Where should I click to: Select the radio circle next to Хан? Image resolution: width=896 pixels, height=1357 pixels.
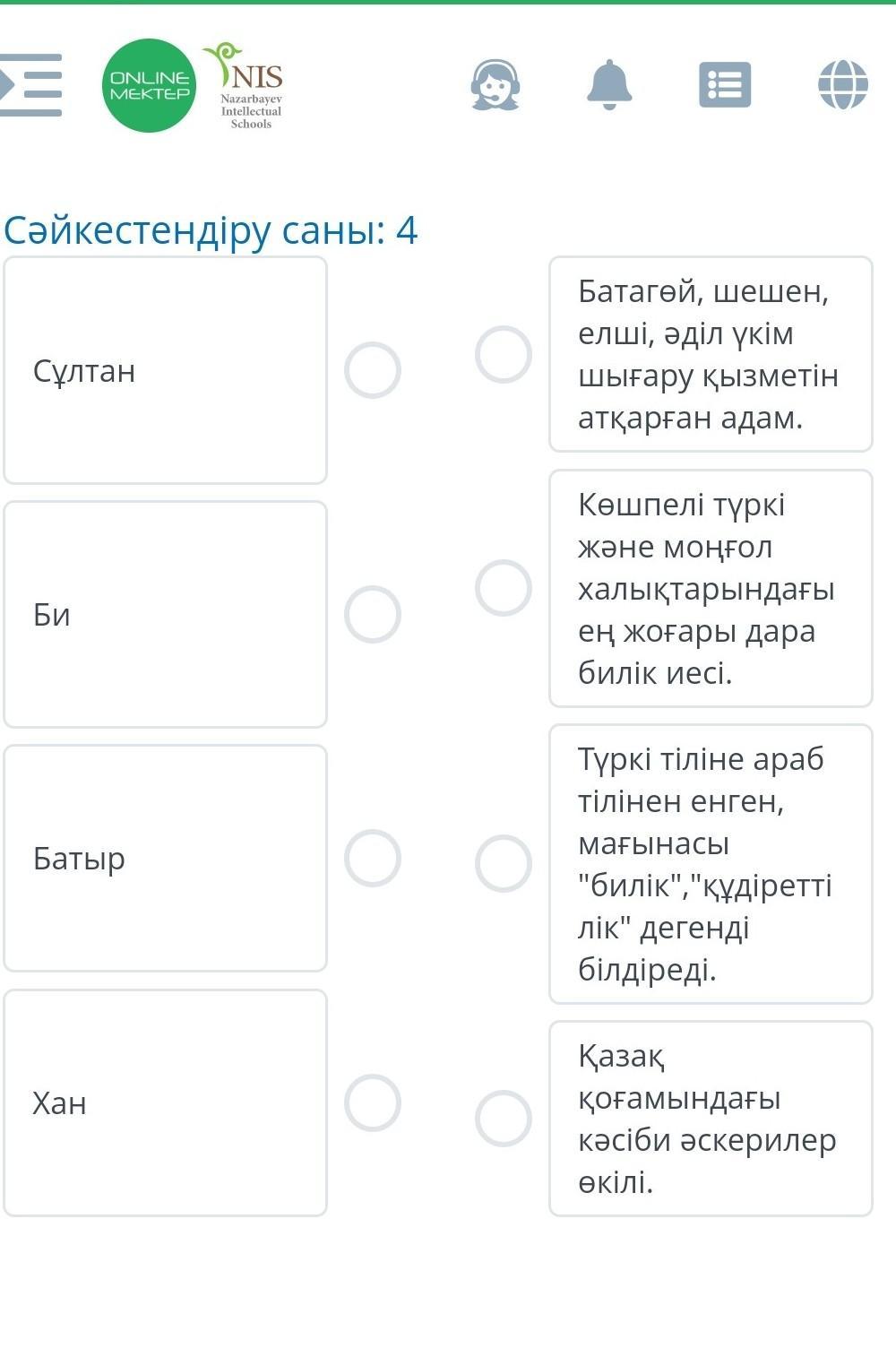[373, 1102]
